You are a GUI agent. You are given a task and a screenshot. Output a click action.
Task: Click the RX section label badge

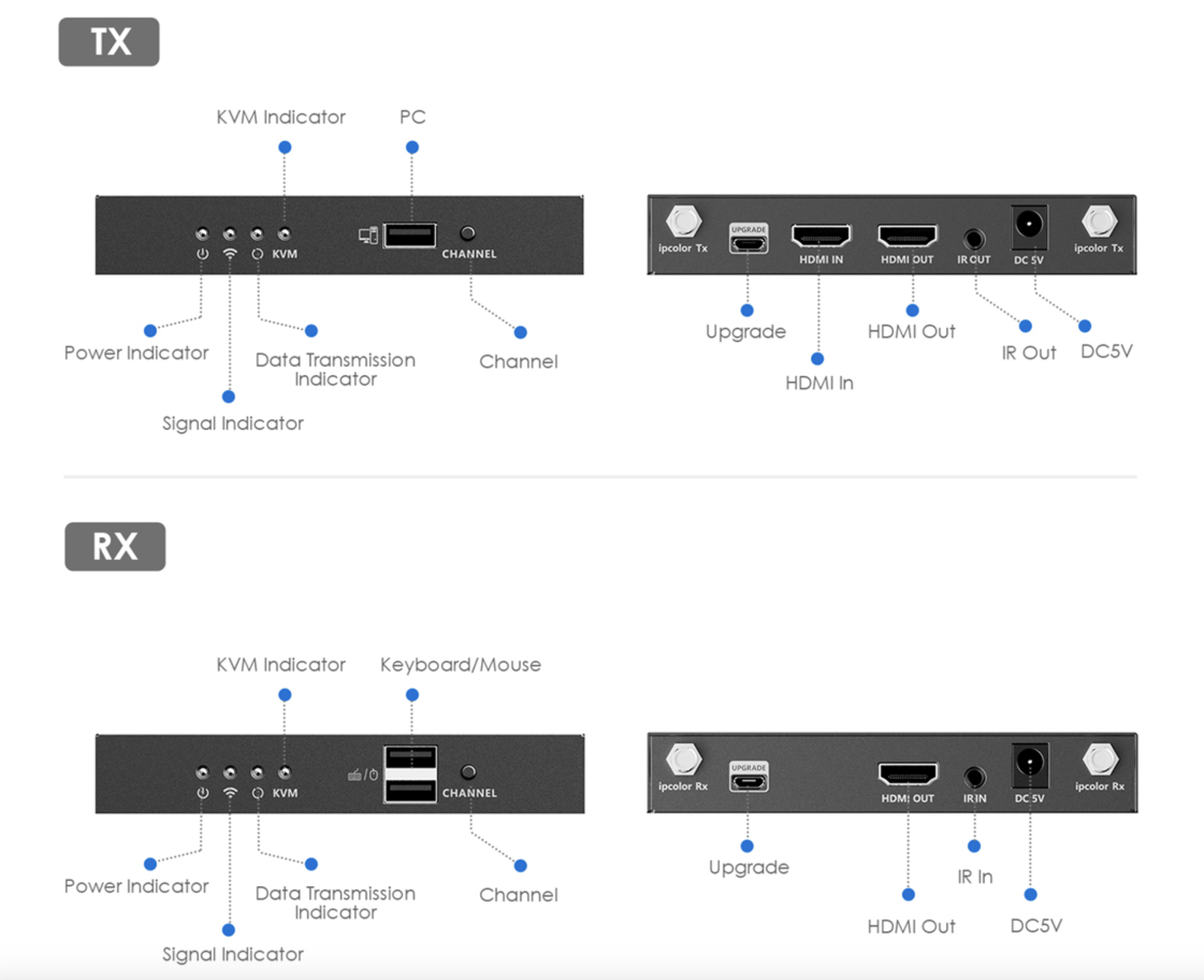(115, 546)
